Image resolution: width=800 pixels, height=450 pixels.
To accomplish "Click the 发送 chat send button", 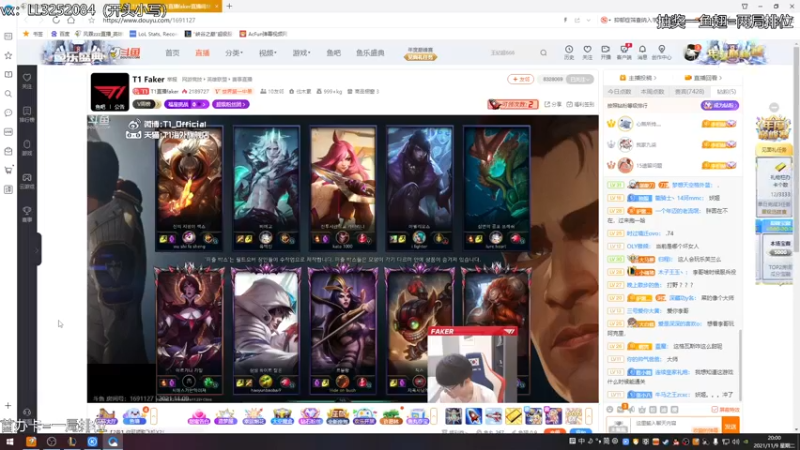I will pyautogui.click(x=730, y=426).
